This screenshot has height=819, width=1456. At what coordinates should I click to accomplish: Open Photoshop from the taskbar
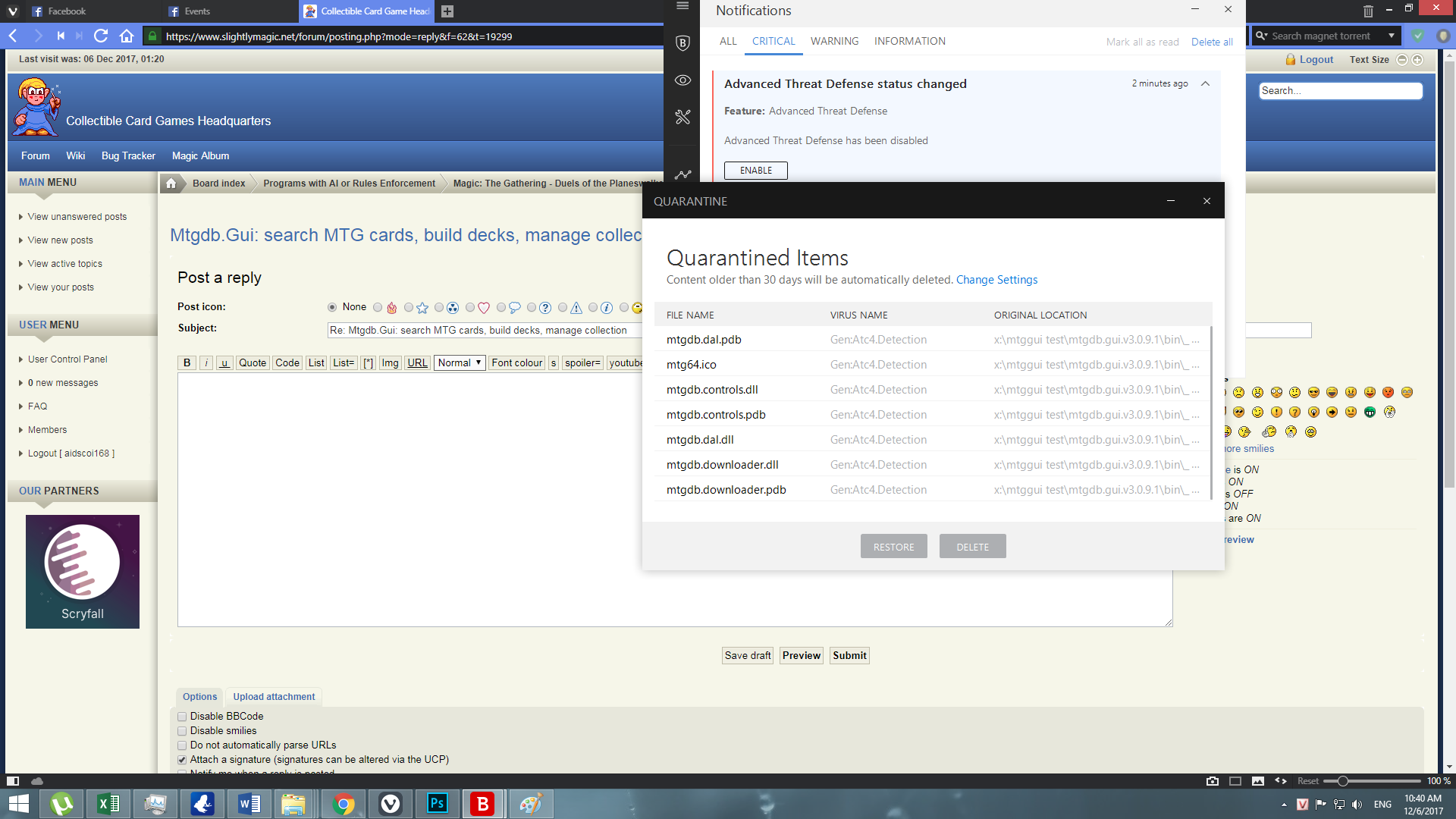(437, 803)
